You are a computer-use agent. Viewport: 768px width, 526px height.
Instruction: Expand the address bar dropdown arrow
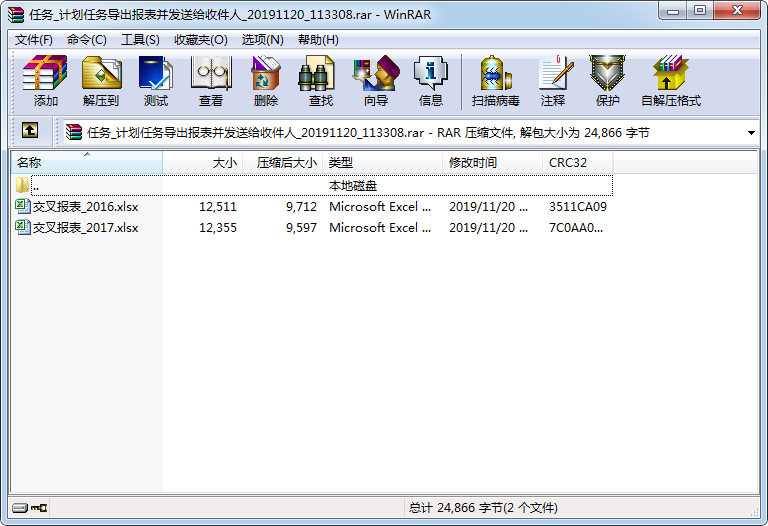pos(751,133)
